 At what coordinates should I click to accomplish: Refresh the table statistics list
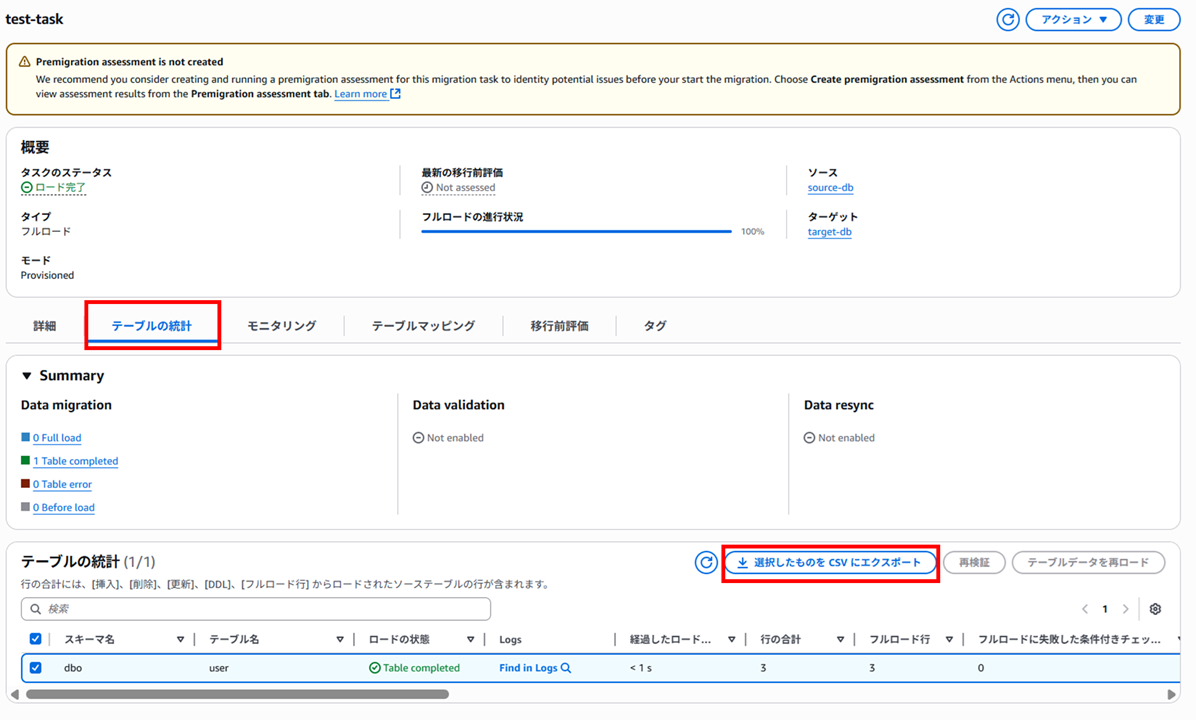(706, 562)
